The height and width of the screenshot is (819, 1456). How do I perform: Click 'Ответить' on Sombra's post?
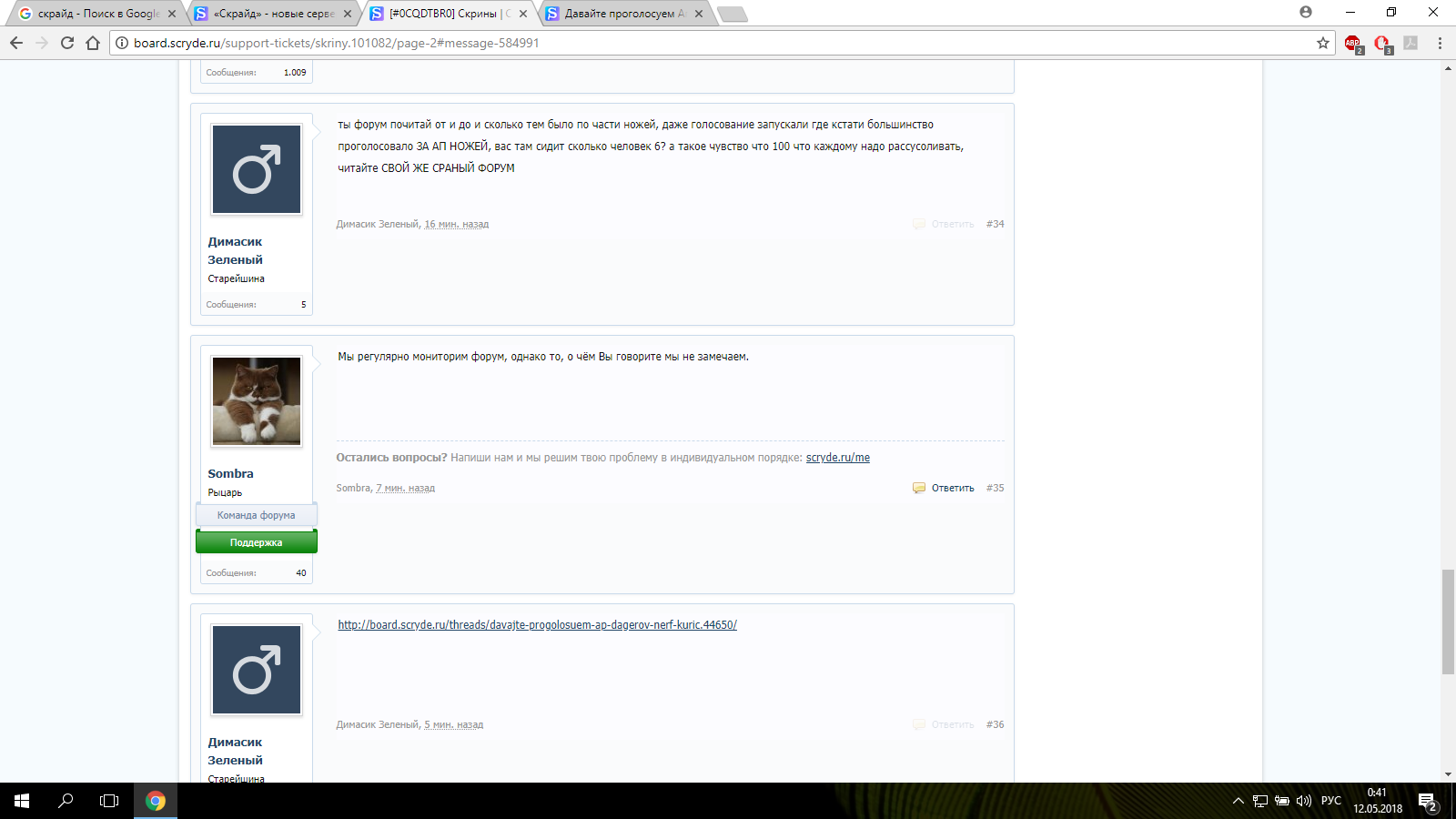[x=952, y=488]
